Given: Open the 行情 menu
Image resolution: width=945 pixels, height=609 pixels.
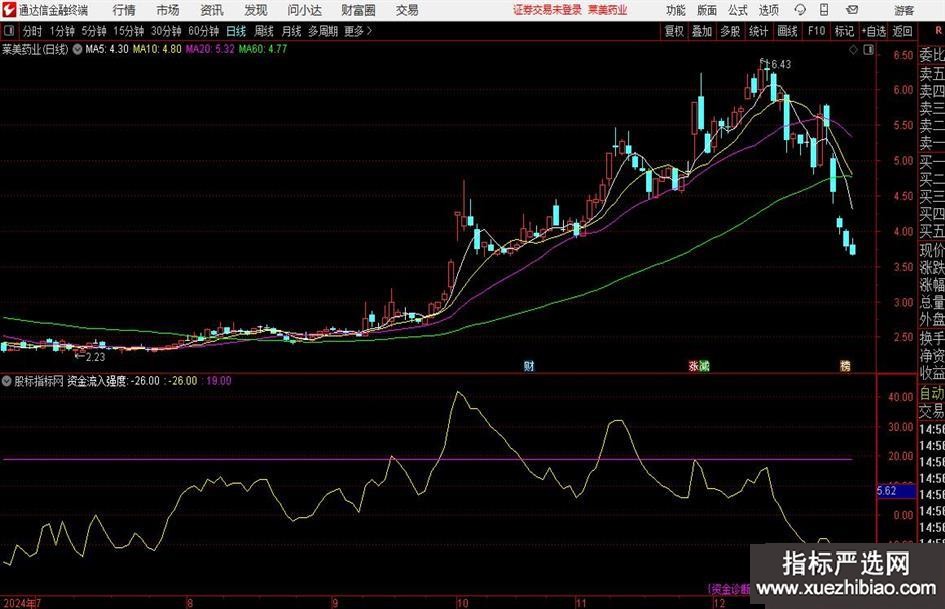Looking at the screenshot, I should tap(124, 10).
